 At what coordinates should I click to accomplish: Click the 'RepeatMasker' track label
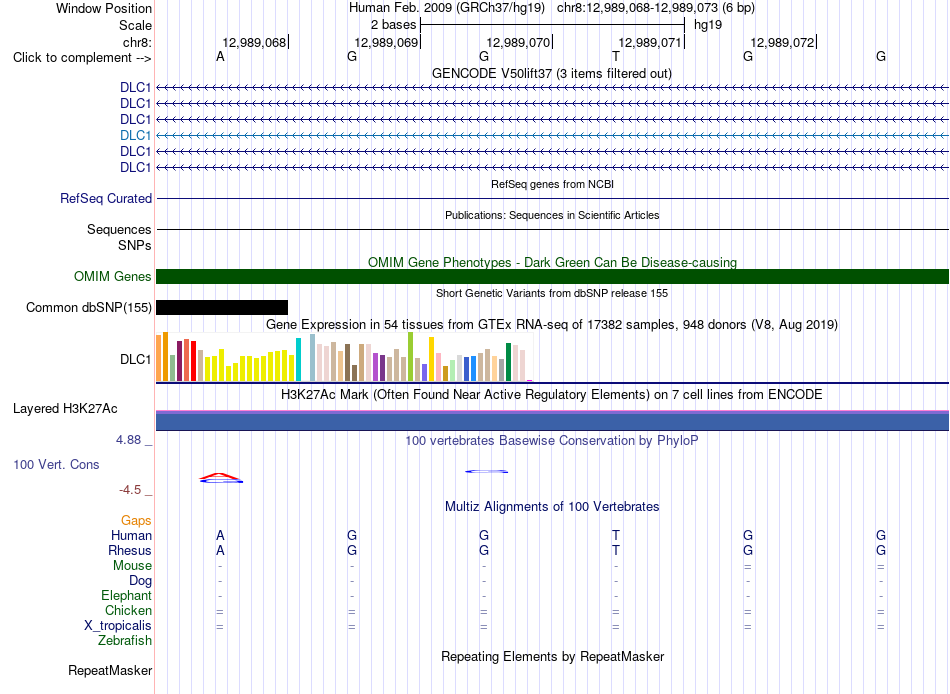(110, 670)
